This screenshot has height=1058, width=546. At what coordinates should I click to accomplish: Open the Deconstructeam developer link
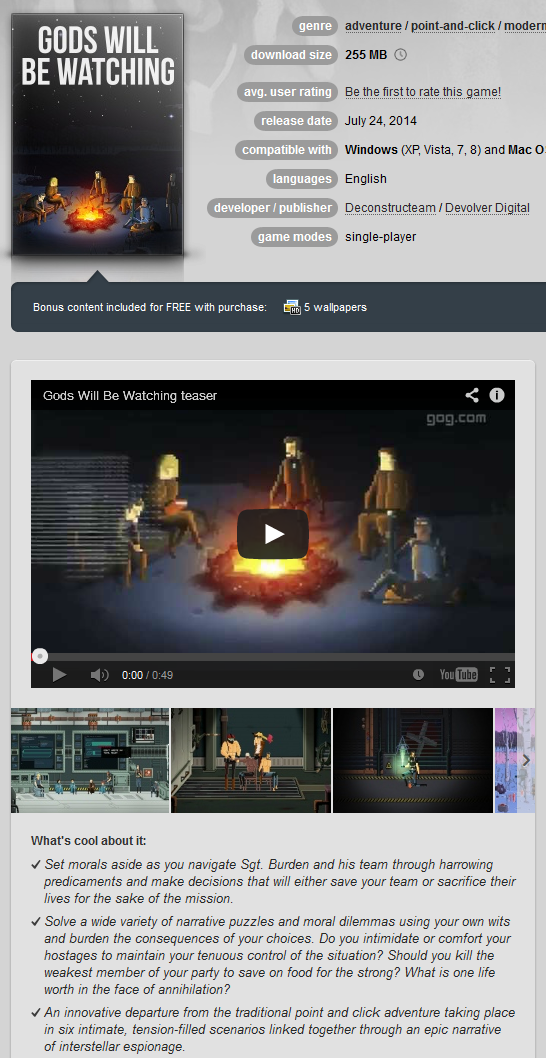(390, 208)
